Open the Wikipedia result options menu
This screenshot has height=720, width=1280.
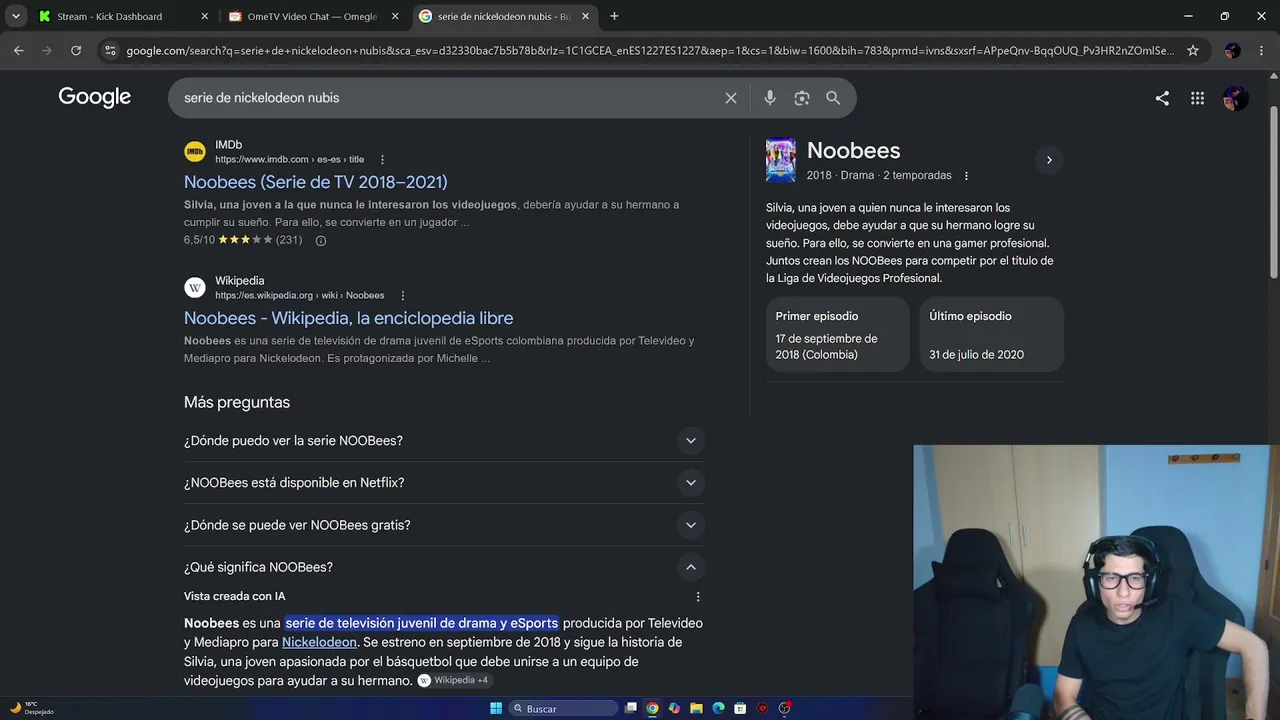click(403, 295)
